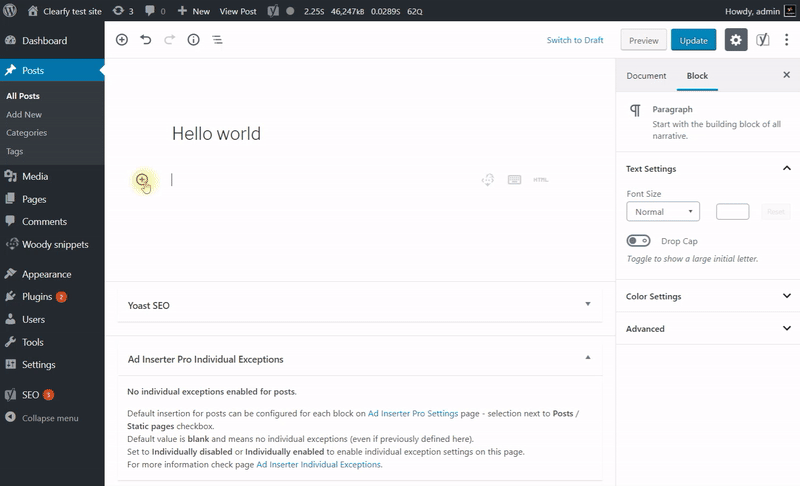Viewport: 800px width, 486px height.
Task: Click the Switch to Draft link
Action: [x=575, y=40]
